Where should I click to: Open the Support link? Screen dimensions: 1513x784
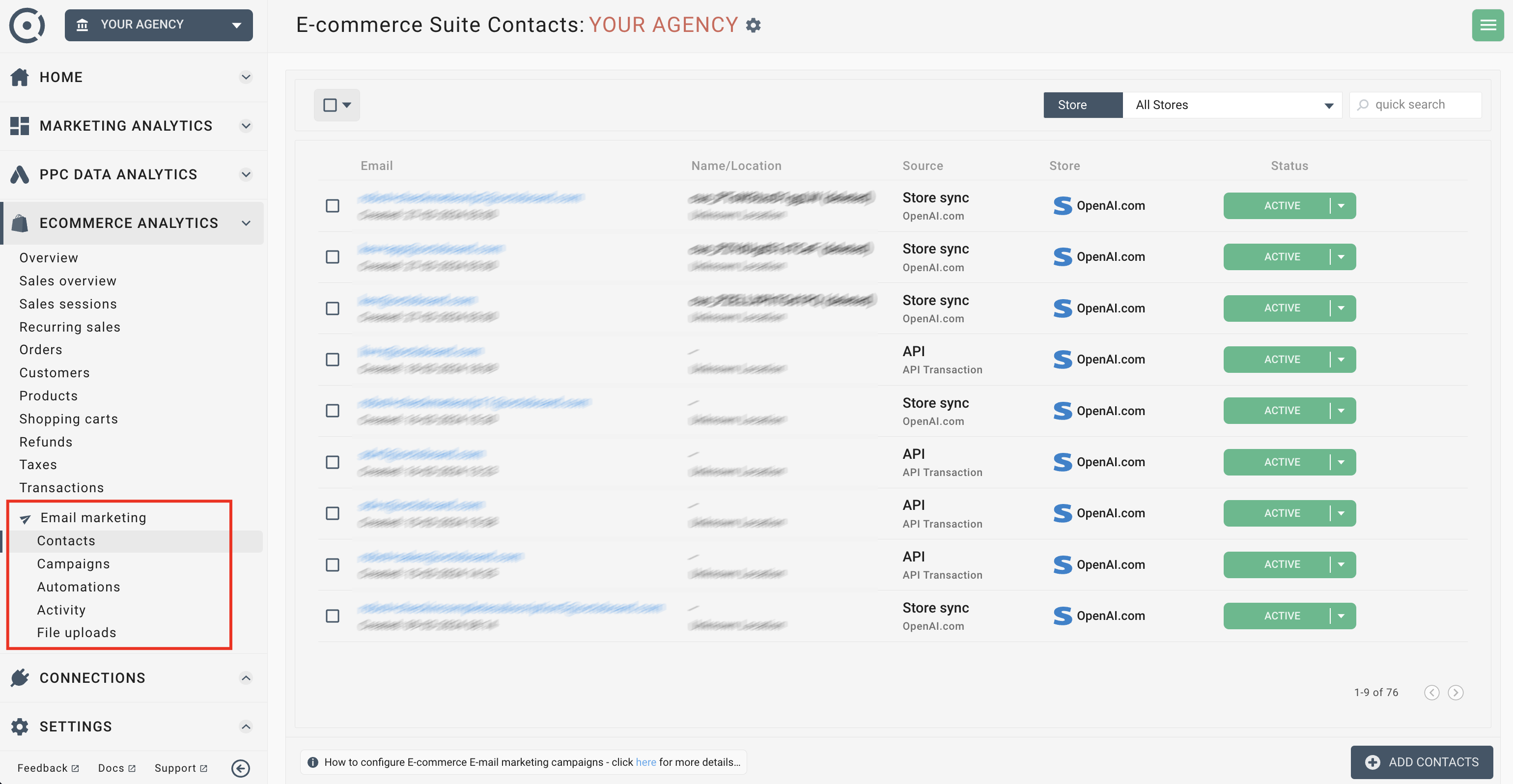click(180, 768)
